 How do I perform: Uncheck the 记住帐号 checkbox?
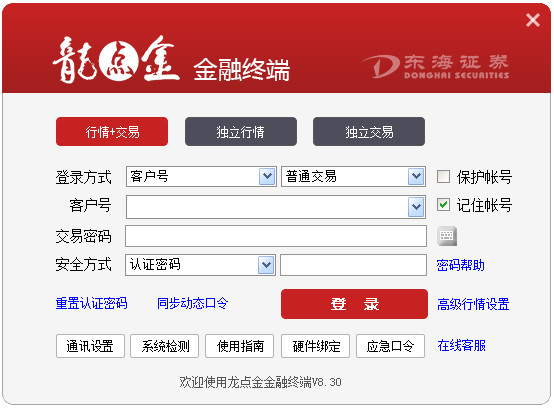[443, 205]
